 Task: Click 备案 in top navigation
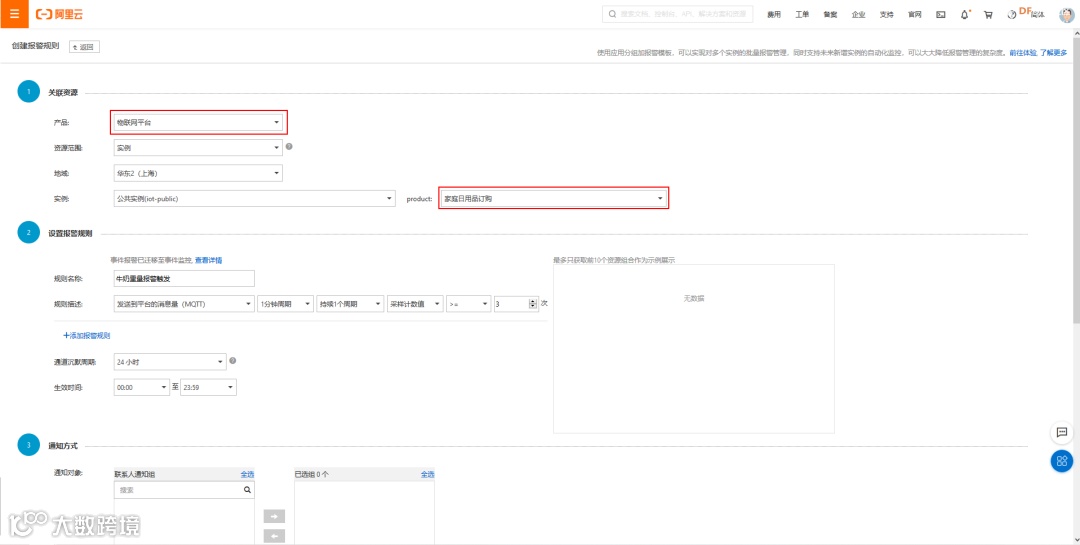[x=830, y=14]
